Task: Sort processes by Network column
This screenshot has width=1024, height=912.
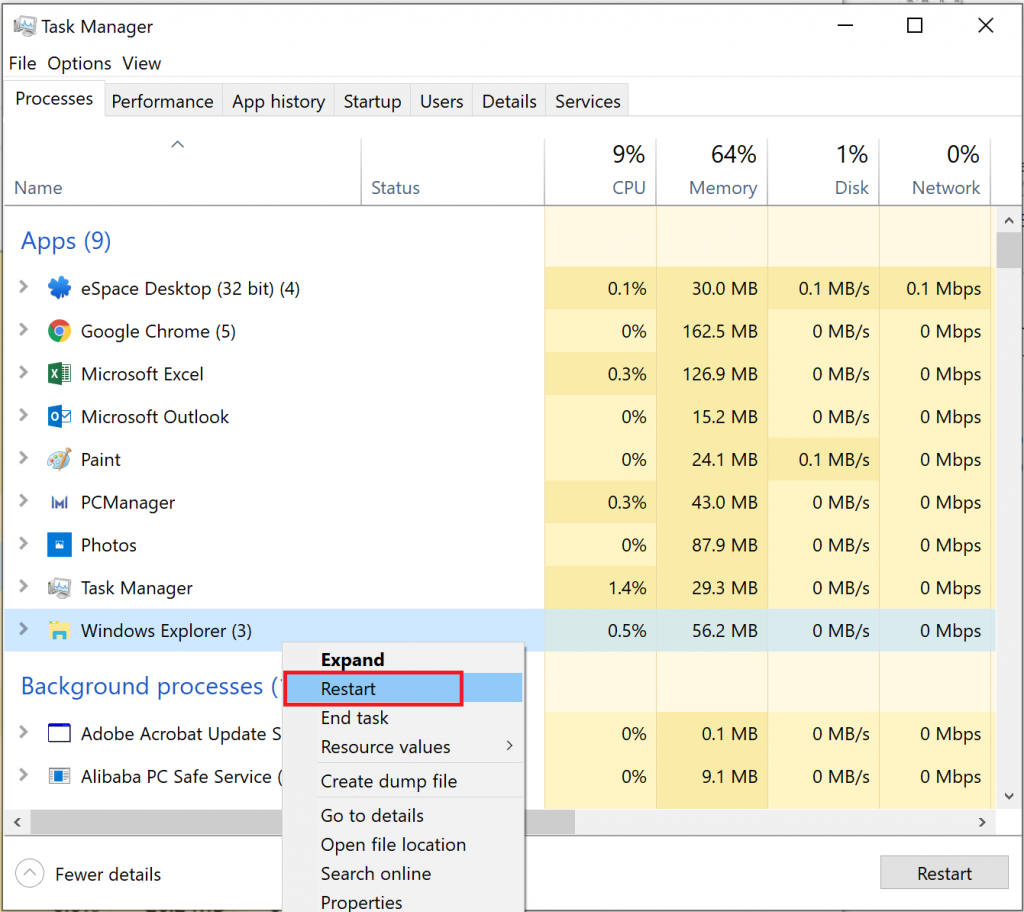Action: pyautogui.click(x=935, y=171)
